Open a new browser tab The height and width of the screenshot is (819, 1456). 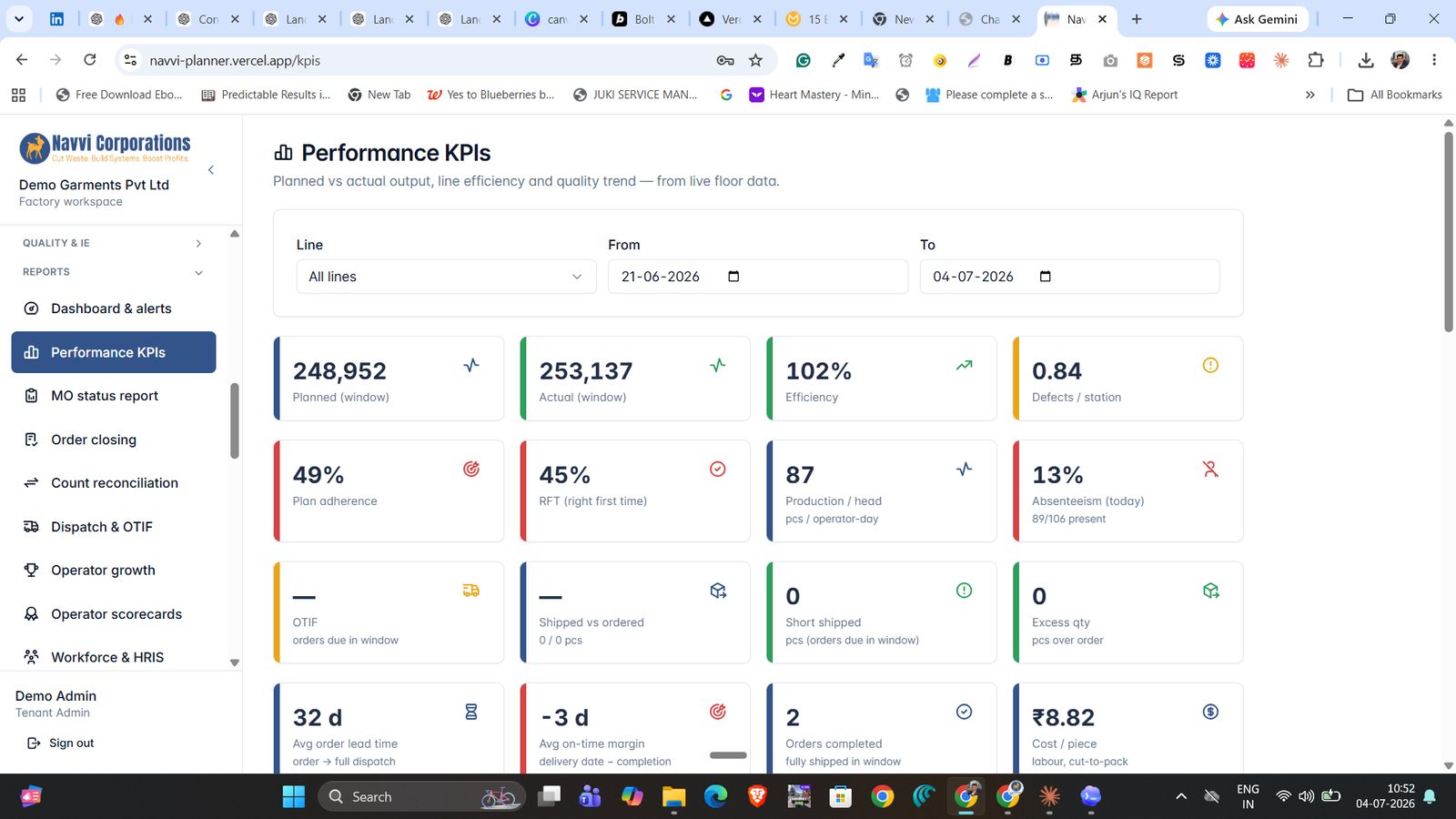coord(1137,19)
